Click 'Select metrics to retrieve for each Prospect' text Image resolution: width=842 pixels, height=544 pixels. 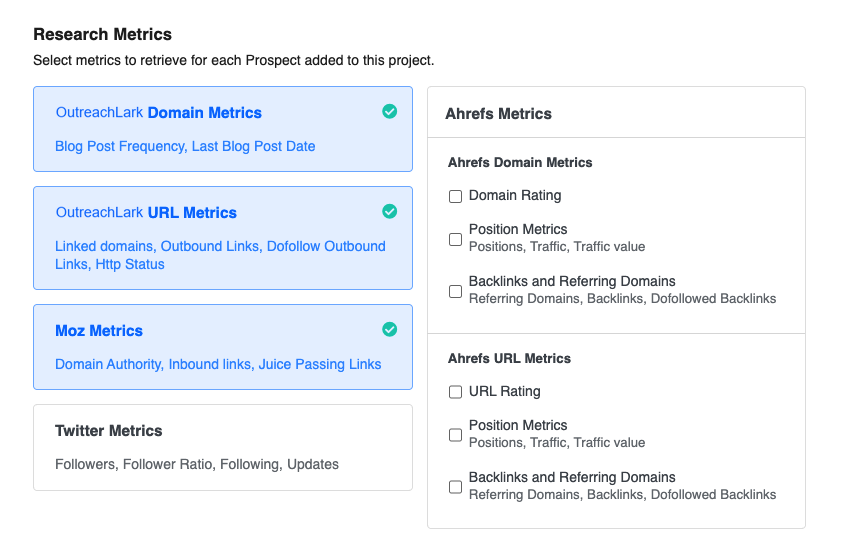pos(234,60)
